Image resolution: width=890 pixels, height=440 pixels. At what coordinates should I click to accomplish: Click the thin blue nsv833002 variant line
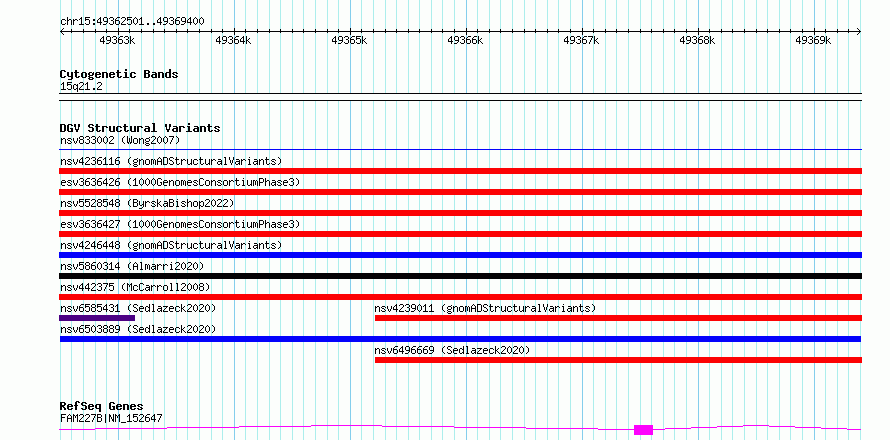[x=460, y=150]
